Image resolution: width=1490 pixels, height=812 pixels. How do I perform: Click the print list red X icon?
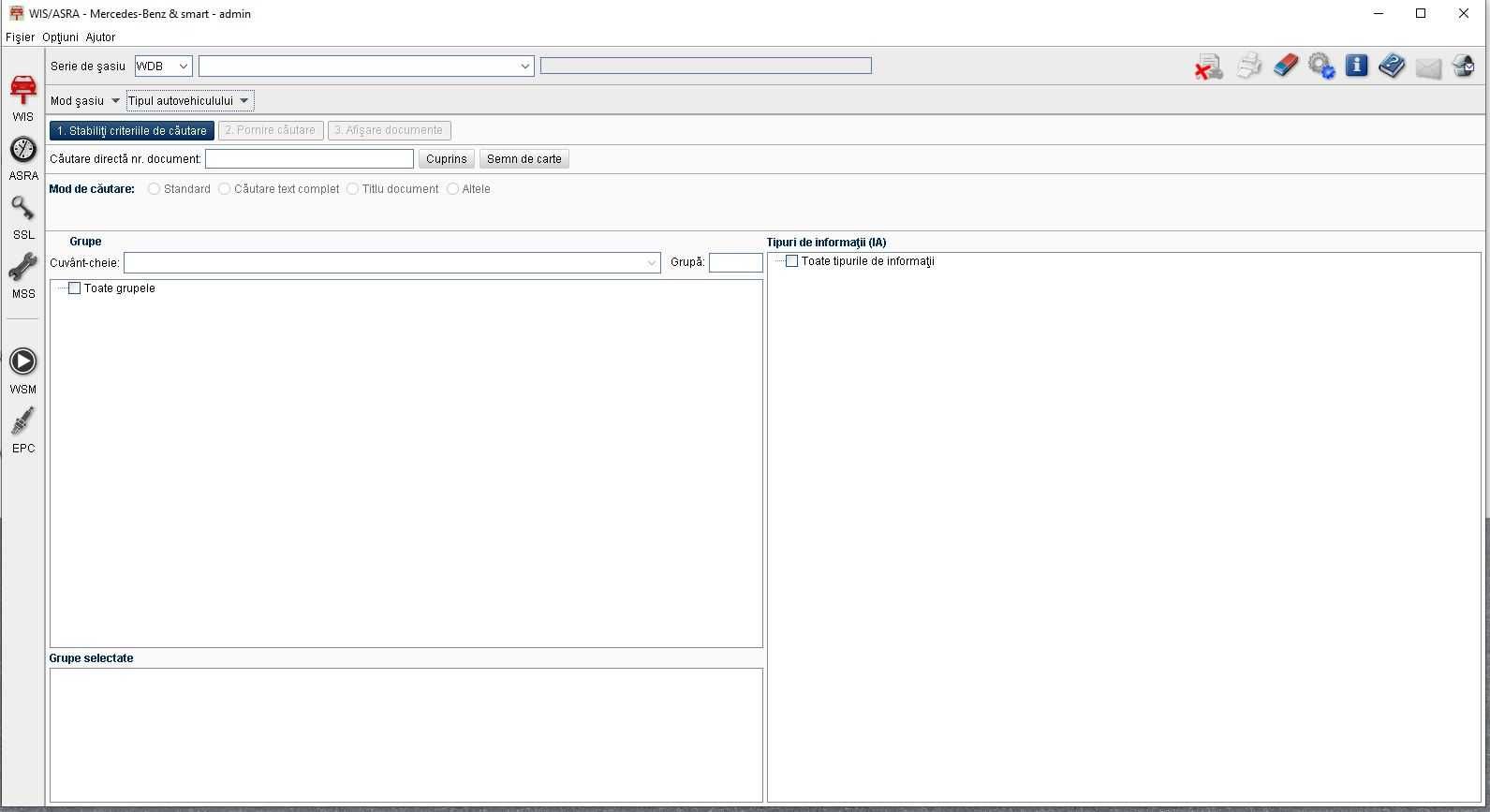pyautogui.click(x=1209, y=66)
